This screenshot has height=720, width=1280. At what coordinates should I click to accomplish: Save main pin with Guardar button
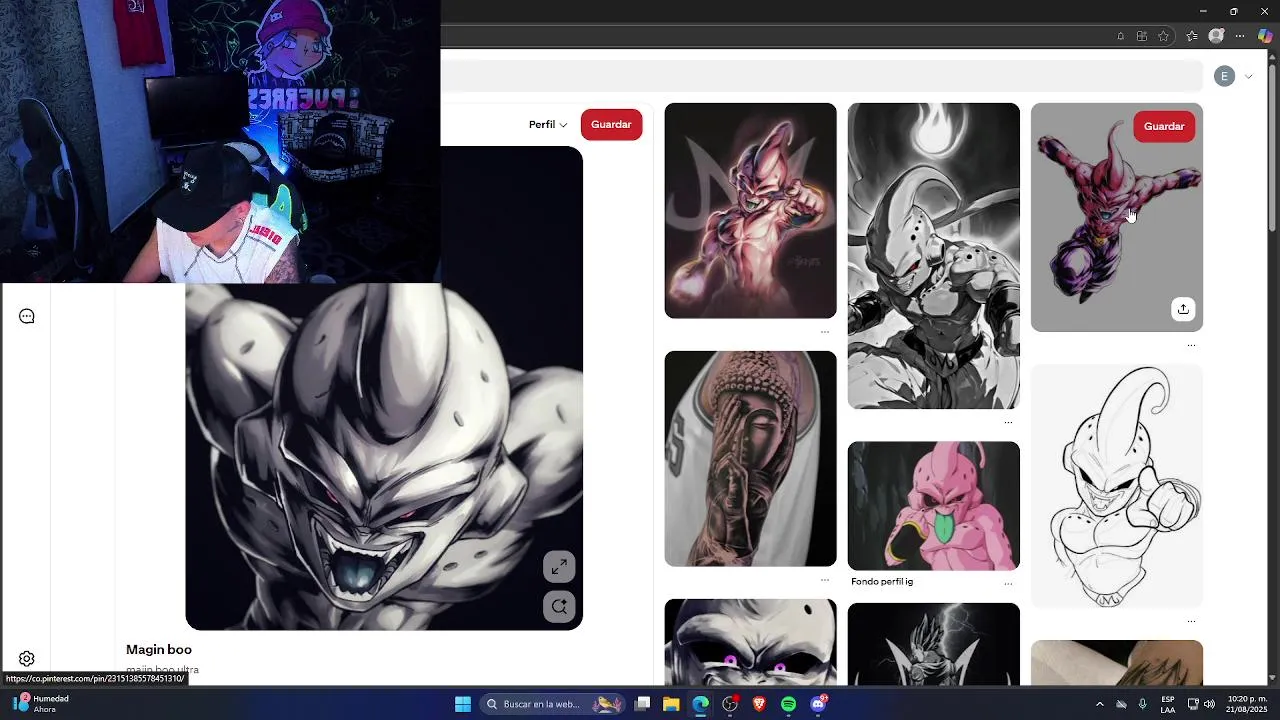click(611, 125)
